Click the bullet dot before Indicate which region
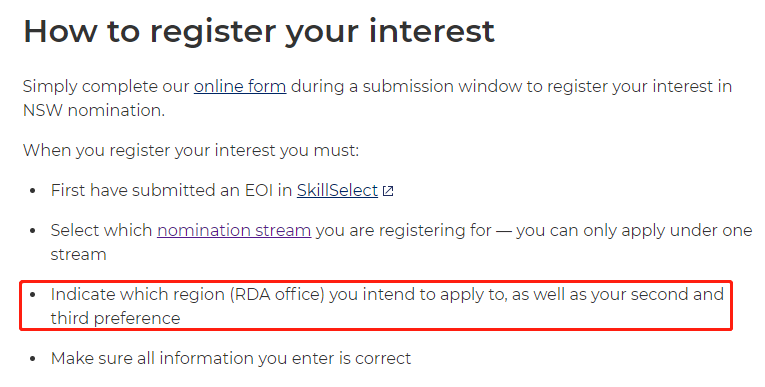This screenshot has width=765, height=387. click(x=33, y=295)
